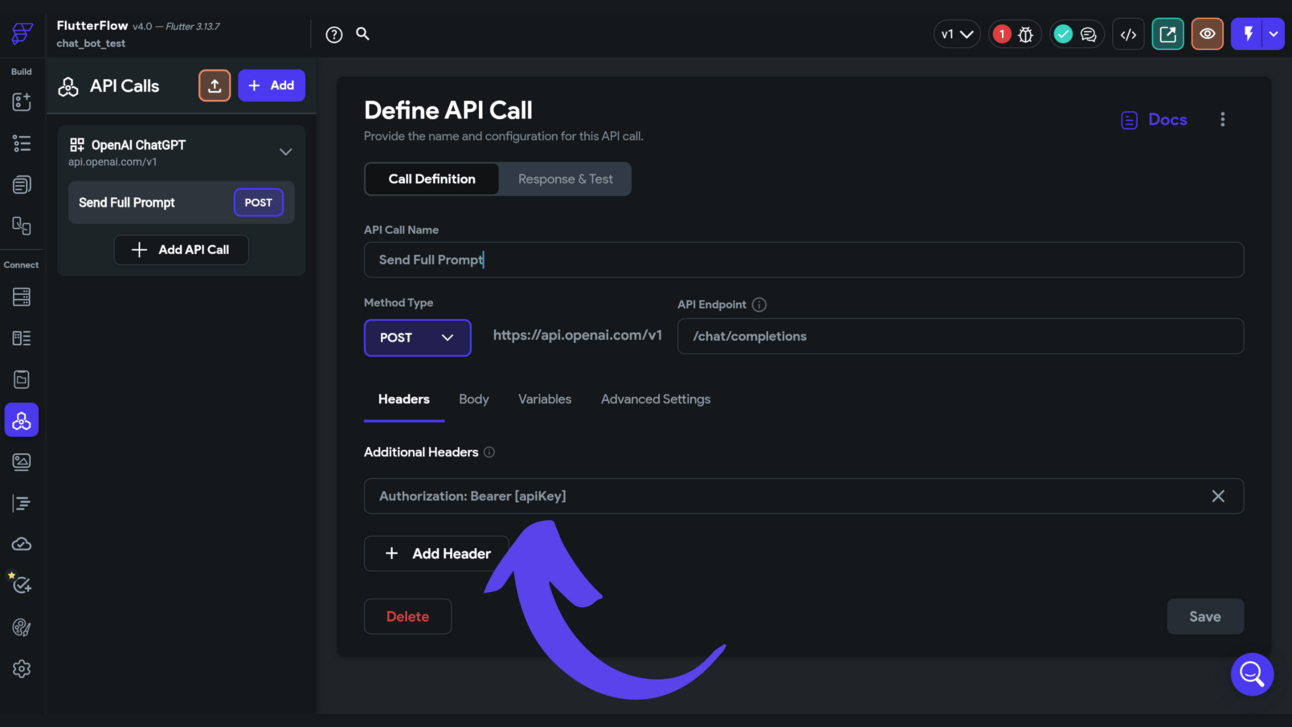Open app state sidebar icon
Image resolution: width=1292 pixels, height=727 pixels.
point(21,379)
